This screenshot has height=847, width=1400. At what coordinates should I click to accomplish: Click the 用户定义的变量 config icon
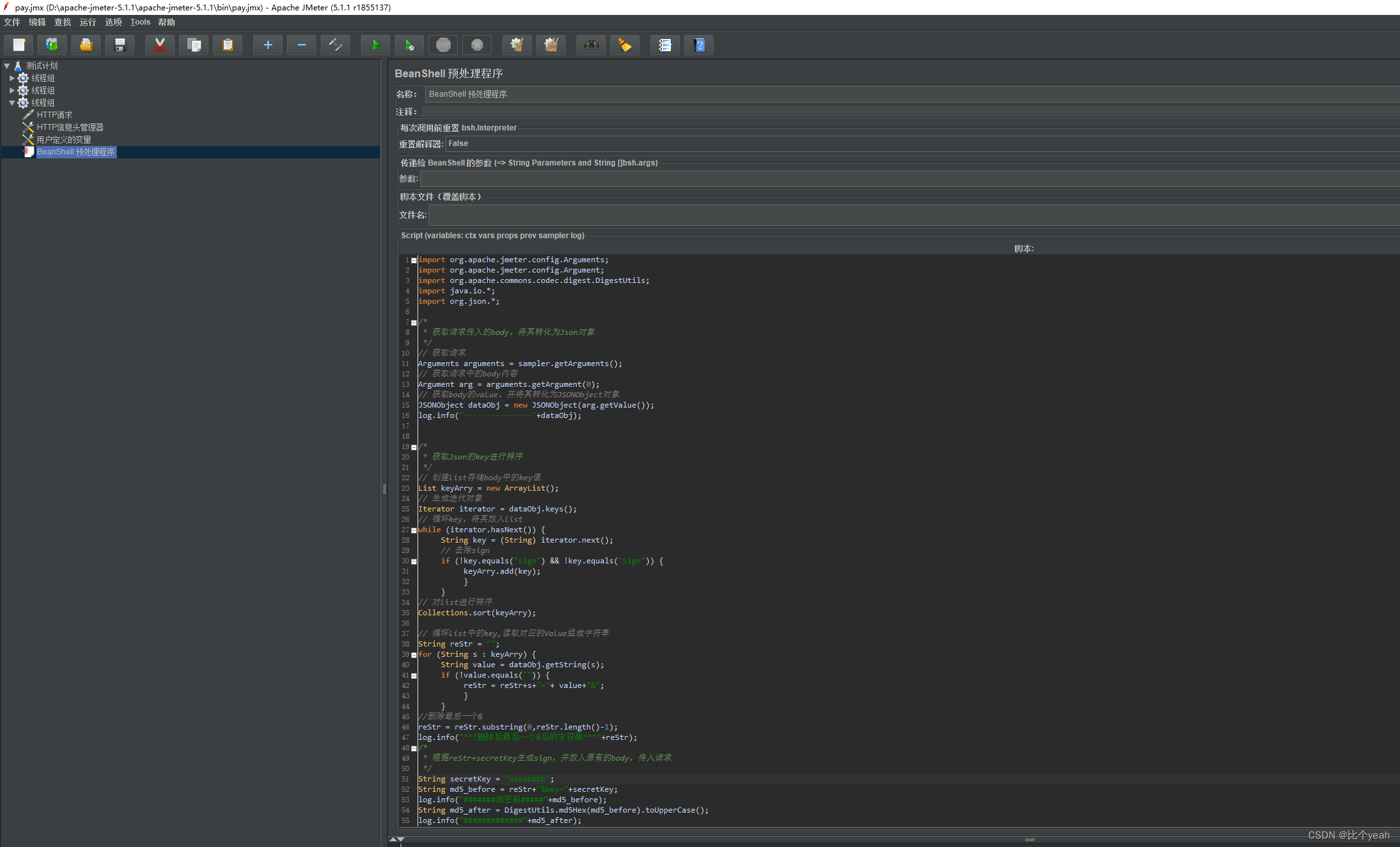(x=28, y=140)
